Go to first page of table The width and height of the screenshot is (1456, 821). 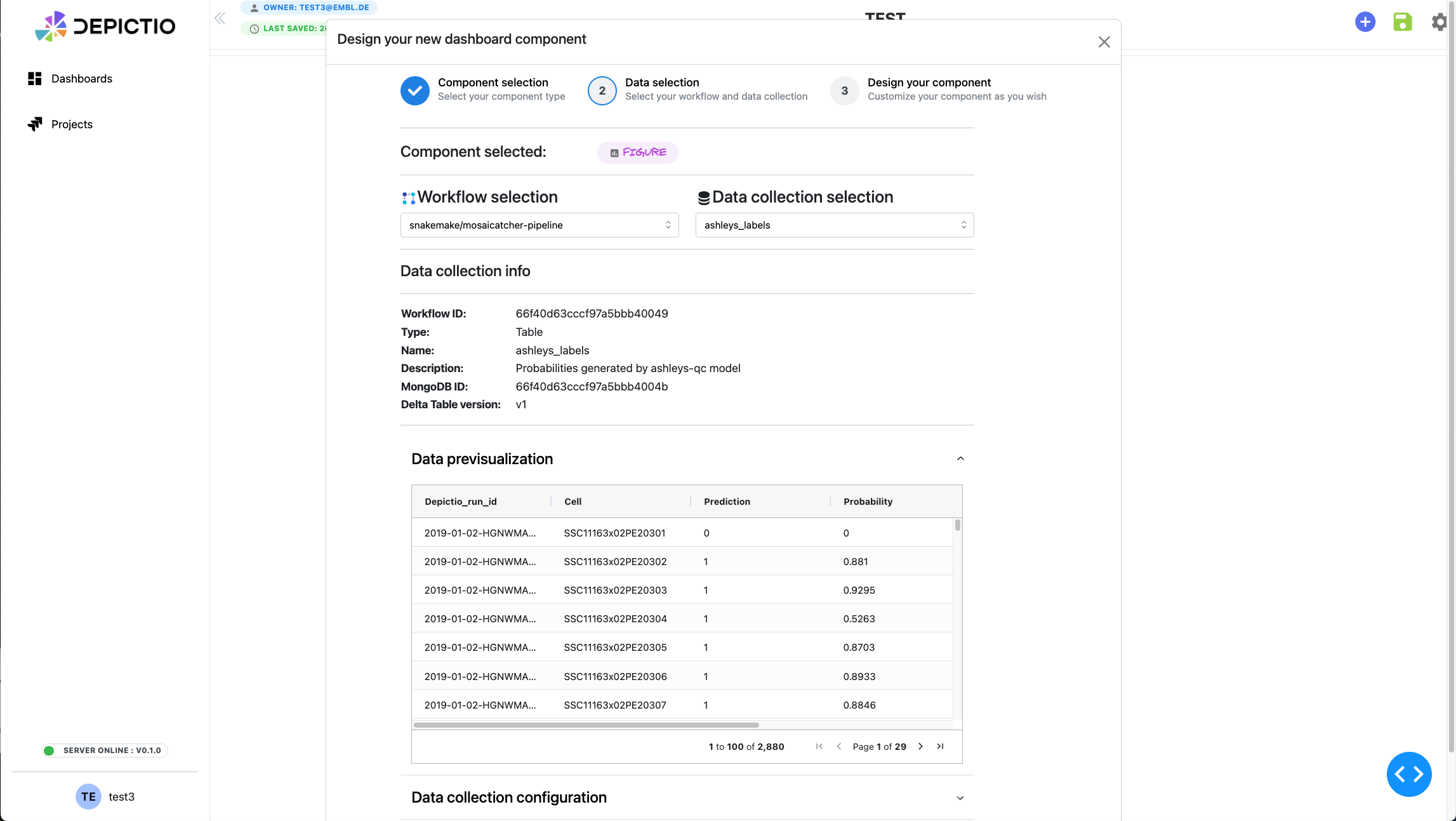click(x=819, y=747)
